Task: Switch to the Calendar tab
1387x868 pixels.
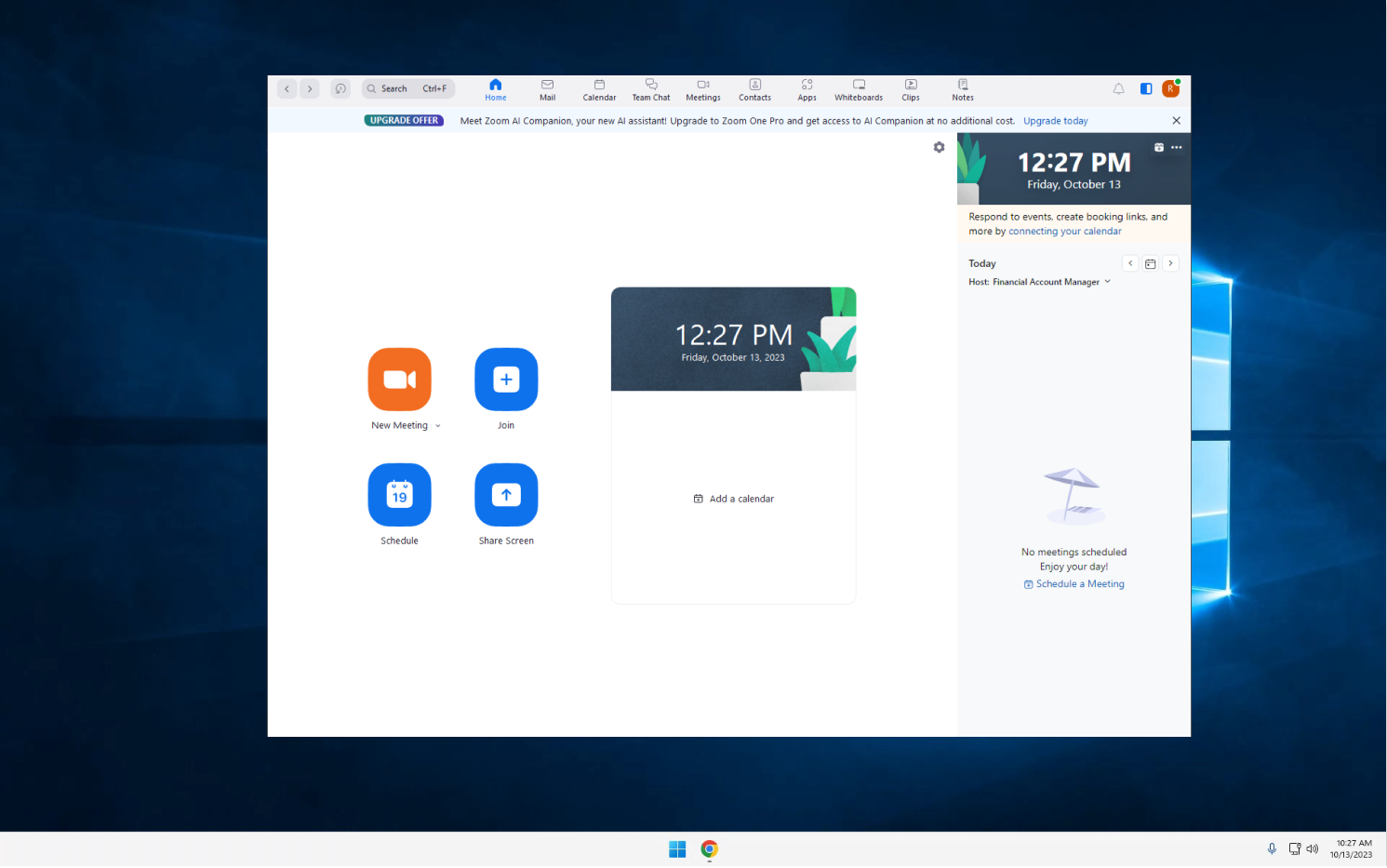Action: coord(599,89)
